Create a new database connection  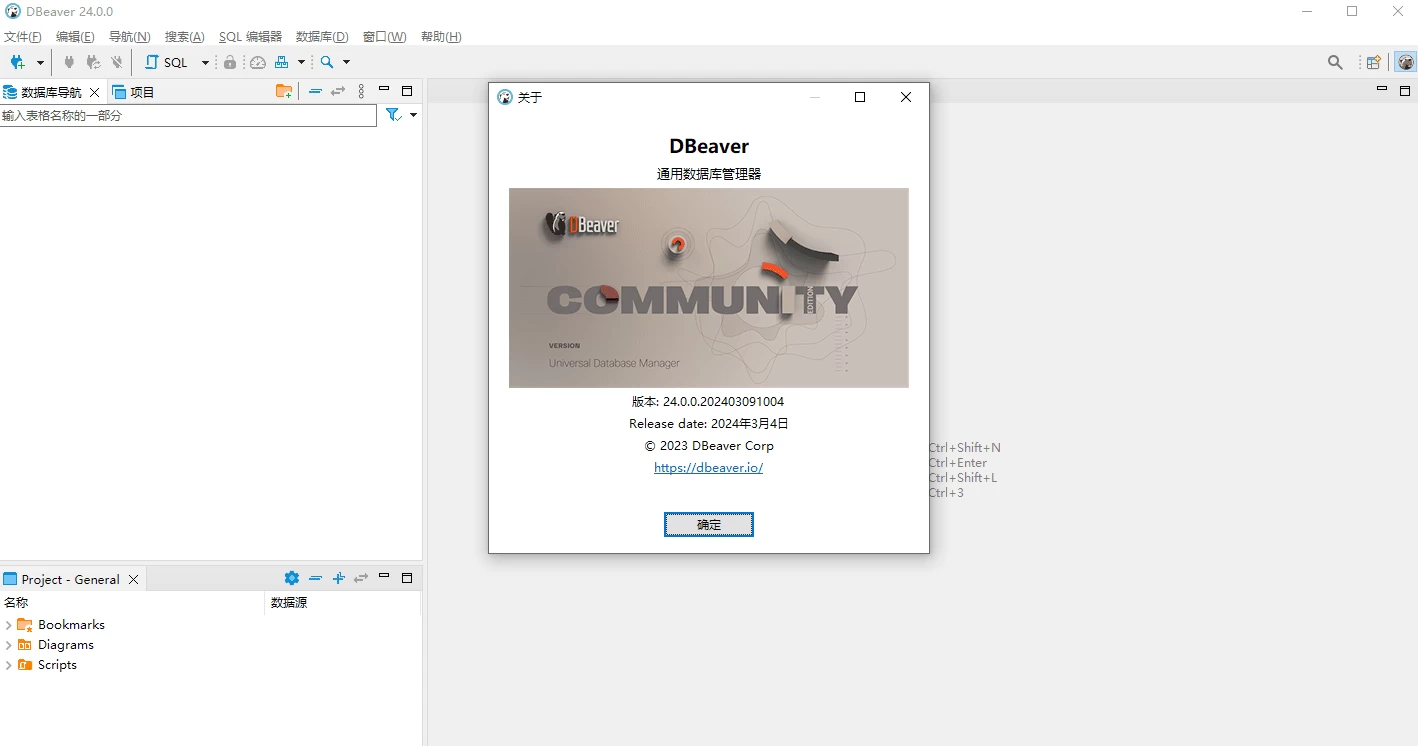point(17,62)
